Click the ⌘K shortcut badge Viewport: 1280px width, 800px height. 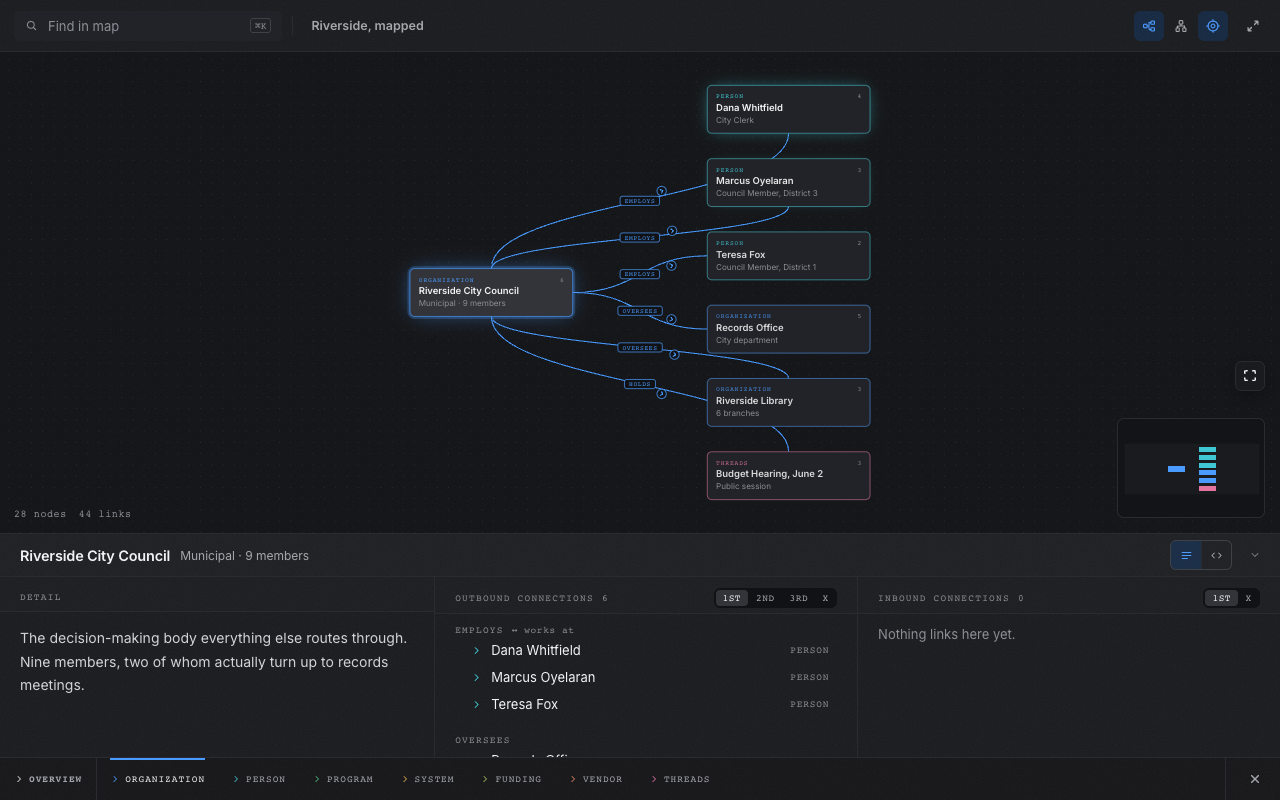click(x=260, y=26)
